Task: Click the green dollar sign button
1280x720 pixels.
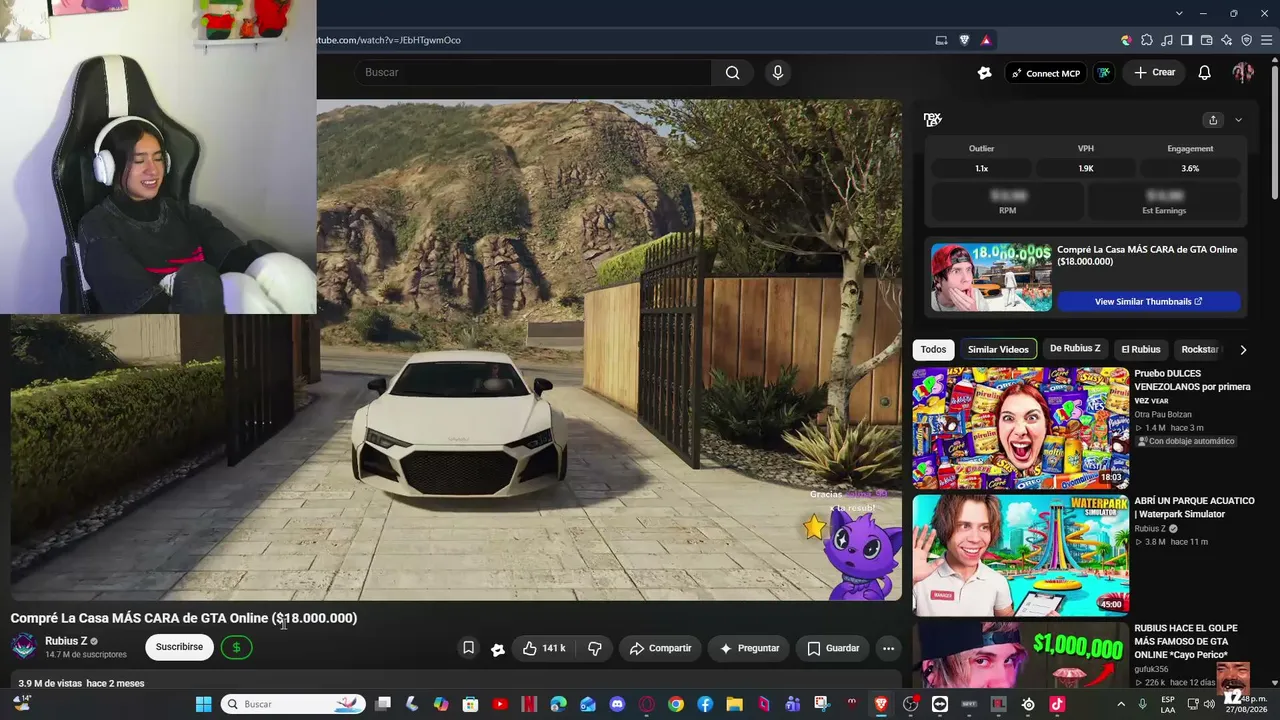Action: pos(236,647)
